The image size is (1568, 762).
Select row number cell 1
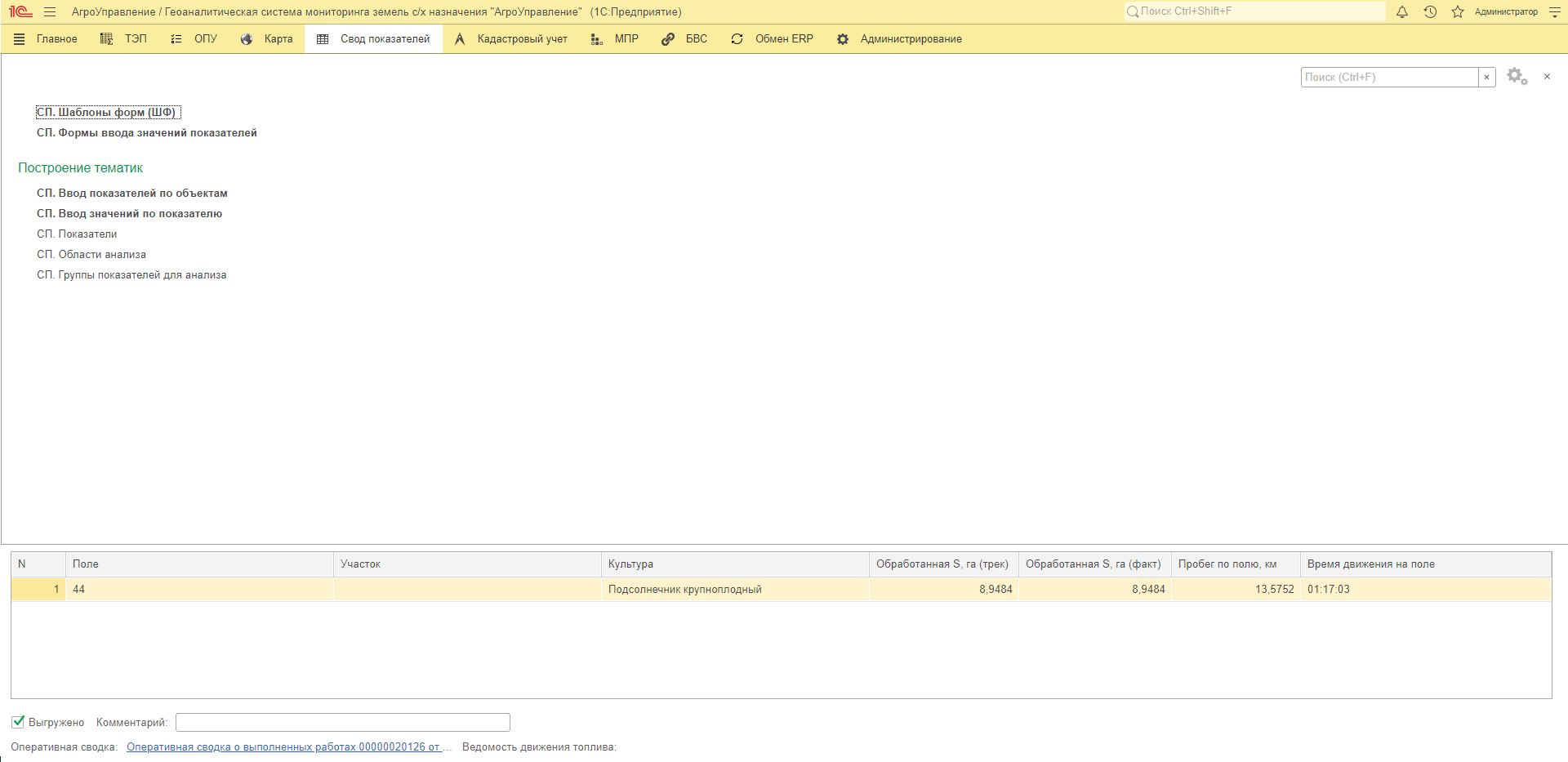(x=38, y=590)
